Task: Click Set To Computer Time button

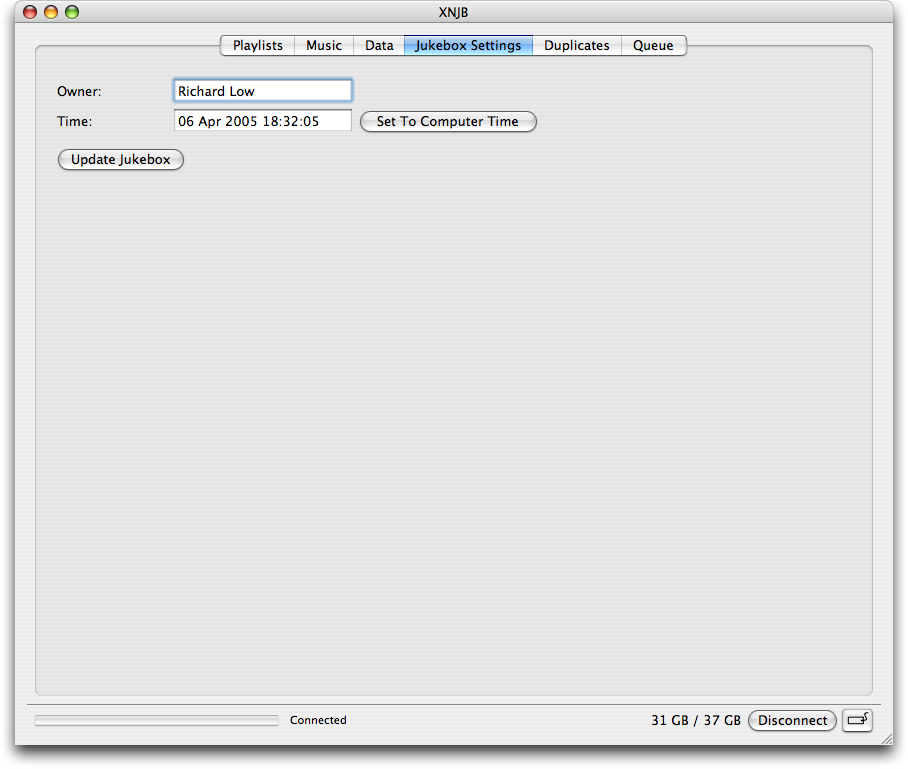Action: pyautogui.click(x=448, y=122)
